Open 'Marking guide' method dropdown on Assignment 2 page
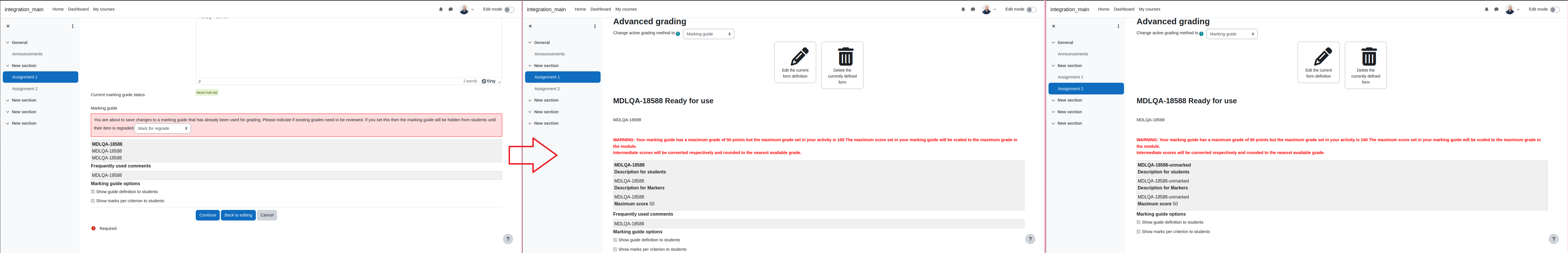 click(x=1232, y=34)
